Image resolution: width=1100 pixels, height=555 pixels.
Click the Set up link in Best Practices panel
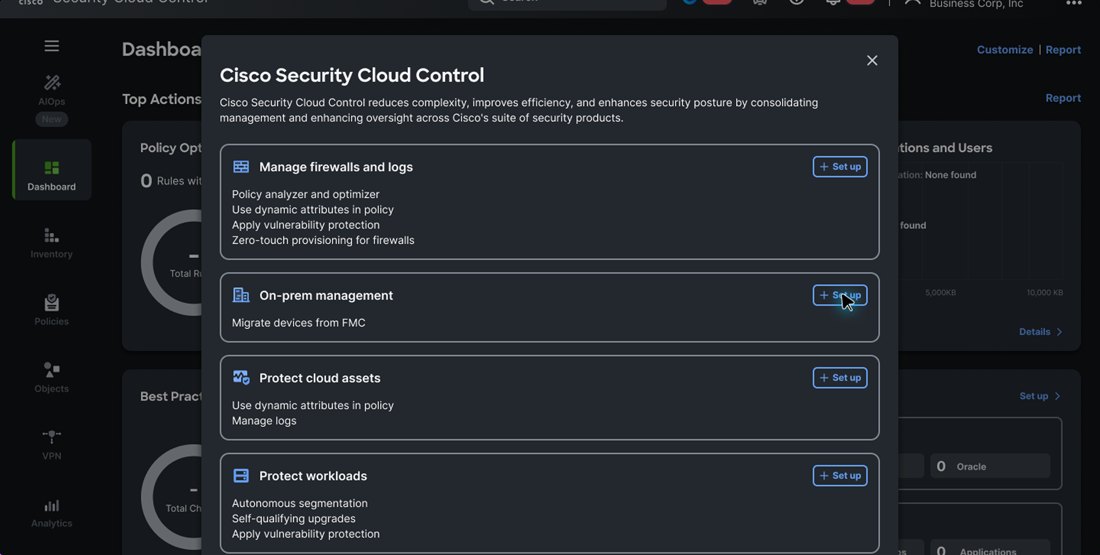click(x=1040, y=396)
